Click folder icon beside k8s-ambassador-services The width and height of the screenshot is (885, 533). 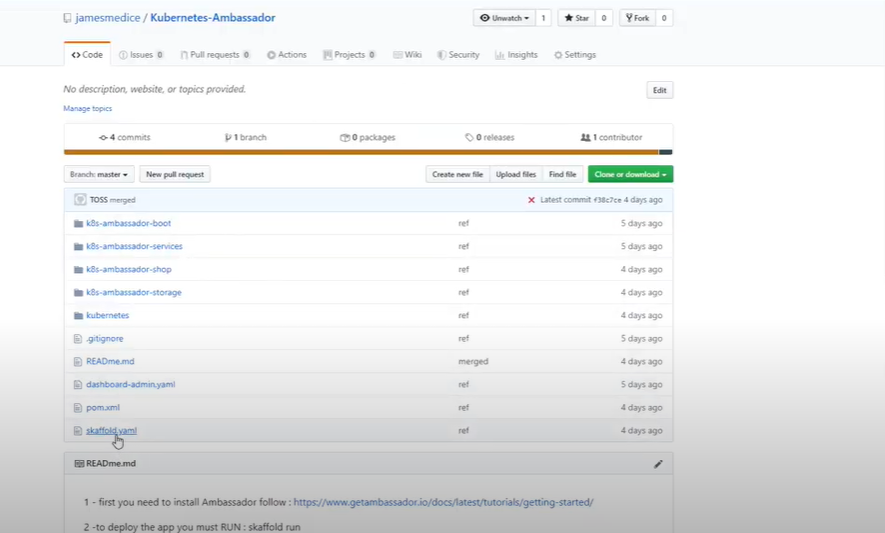coord(78,247)
